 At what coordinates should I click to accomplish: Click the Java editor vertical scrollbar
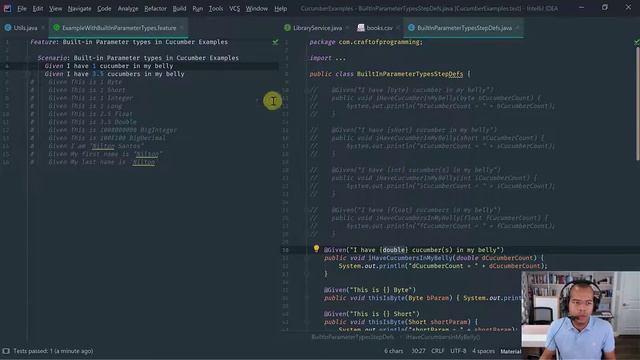638,104
